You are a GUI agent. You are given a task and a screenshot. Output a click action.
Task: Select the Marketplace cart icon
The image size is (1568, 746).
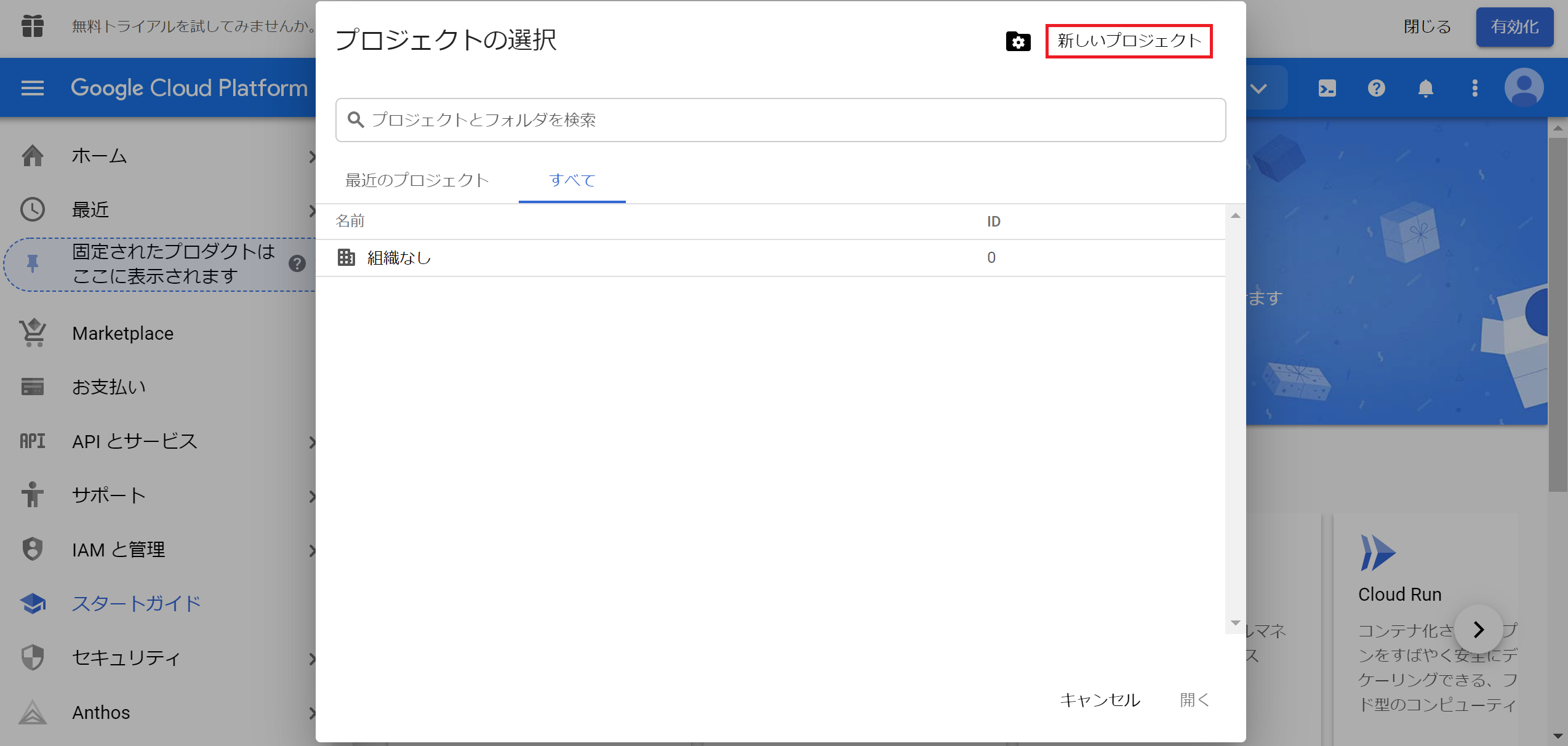[x=32, y=333]
